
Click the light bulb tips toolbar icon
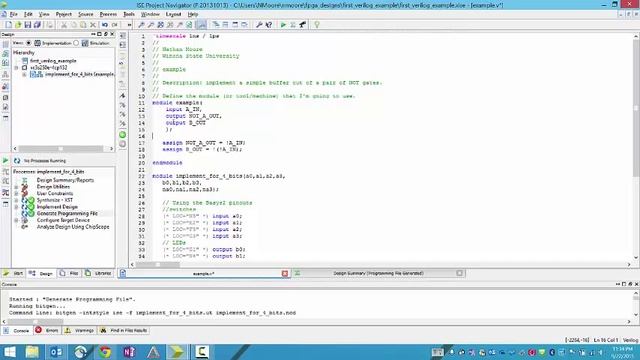317,25
